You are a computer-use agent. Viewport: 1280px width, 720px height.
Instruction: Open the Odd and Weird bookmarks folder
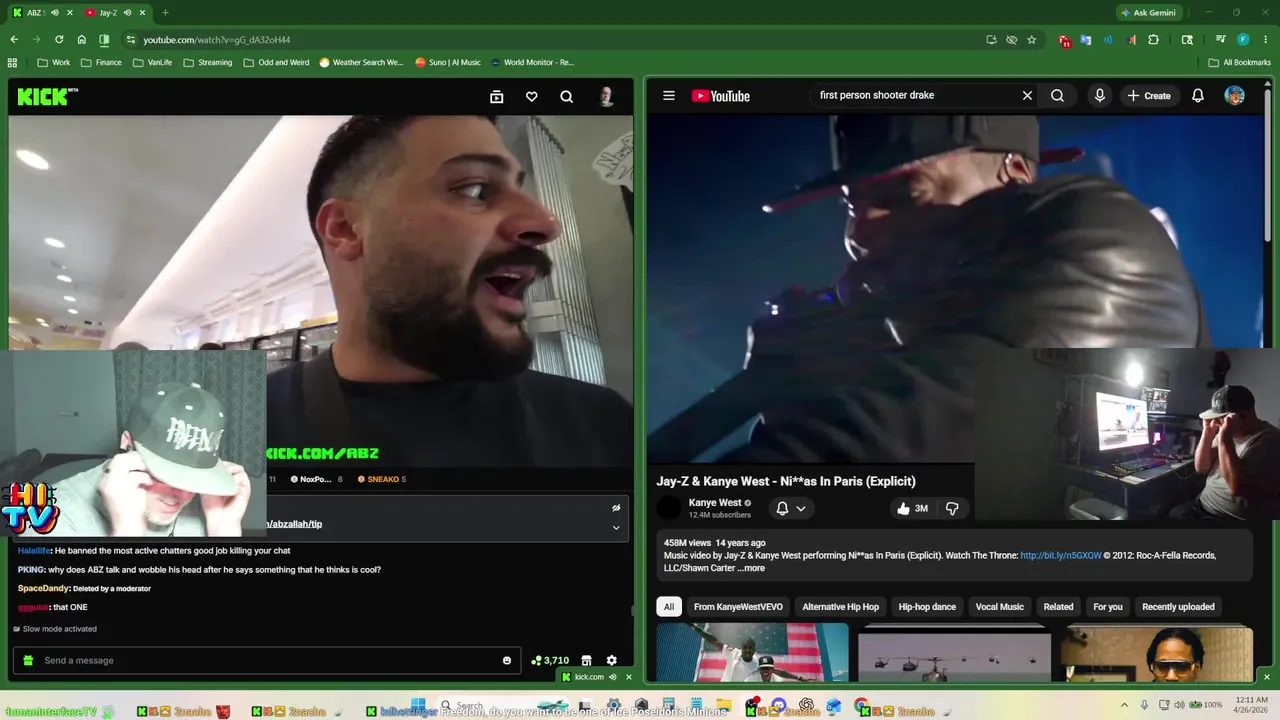pos(277,62)
